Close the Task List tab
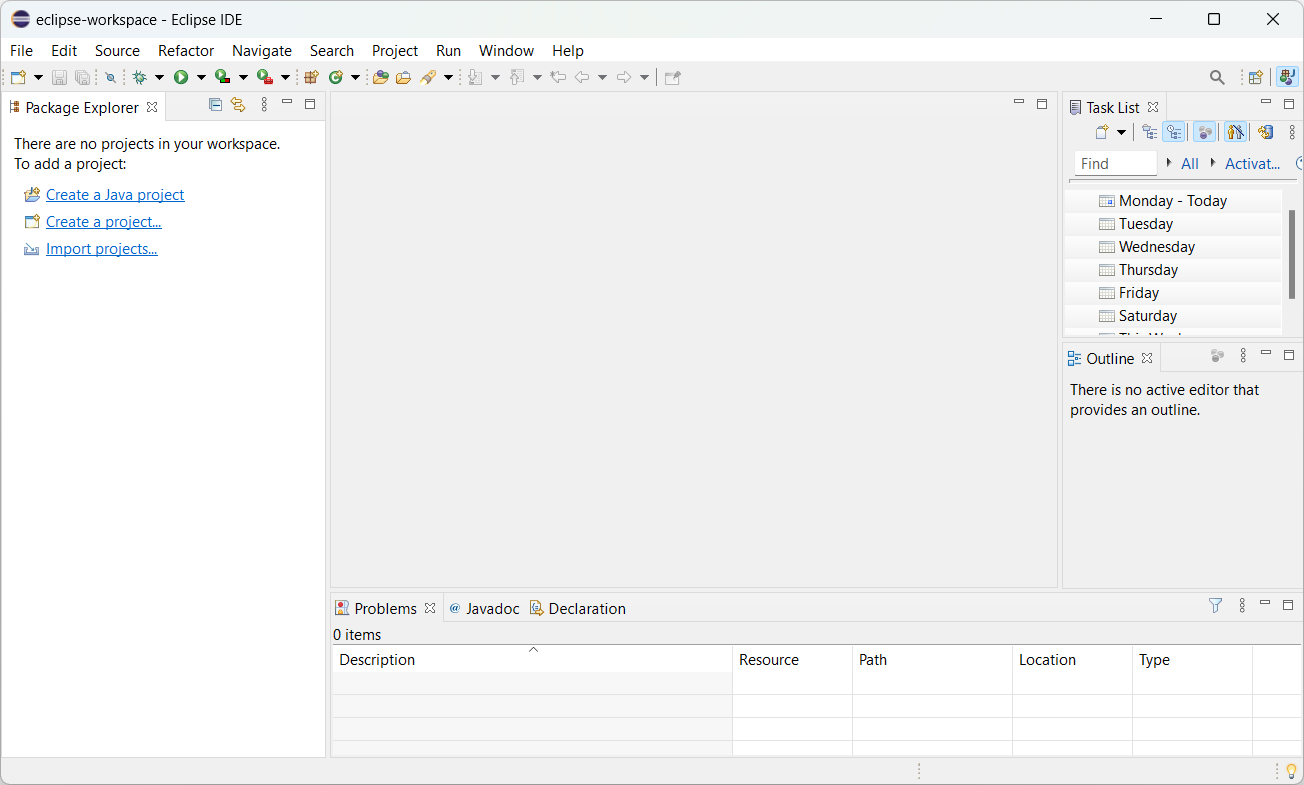Viewport: 1304px width, 785px height. (x=1153, y=107)
